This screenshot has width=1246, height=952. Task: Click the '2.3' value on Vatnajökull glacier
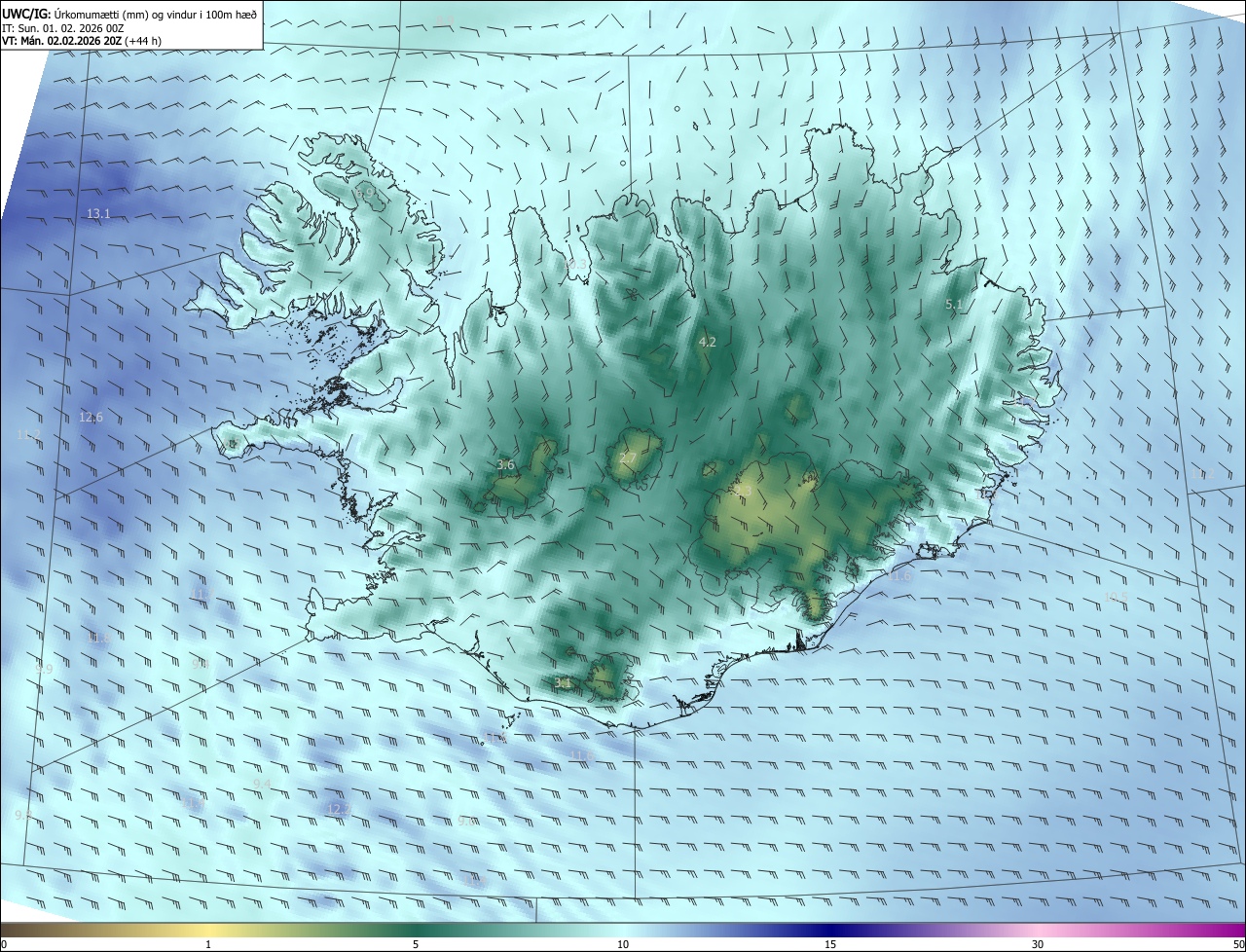tap(745, 490)
